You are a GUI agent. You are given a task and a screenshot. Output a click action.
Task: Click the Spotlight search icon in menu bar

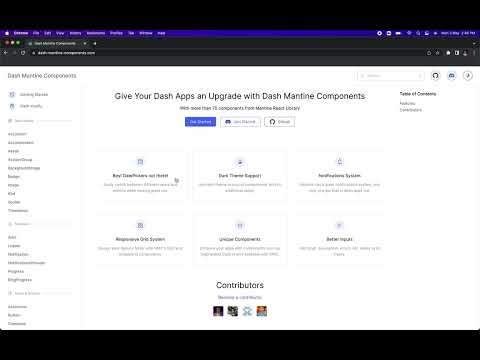coord(418,33)
